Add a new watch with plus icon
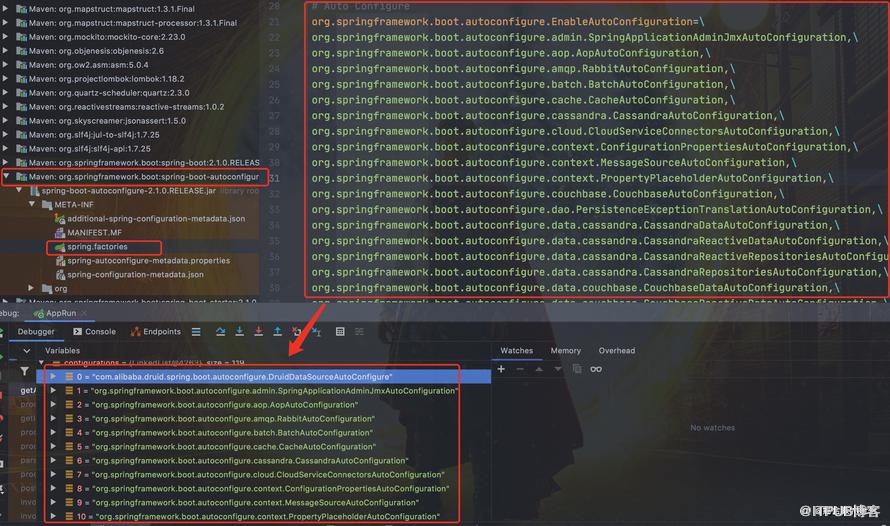 pyautogui.click(x=501, y=369)
